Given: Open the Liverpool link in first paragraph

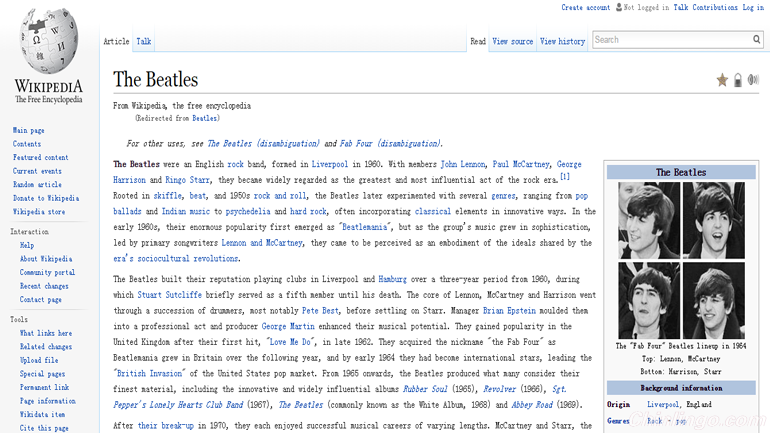Looking at the screenshot, I should [330, 164].
